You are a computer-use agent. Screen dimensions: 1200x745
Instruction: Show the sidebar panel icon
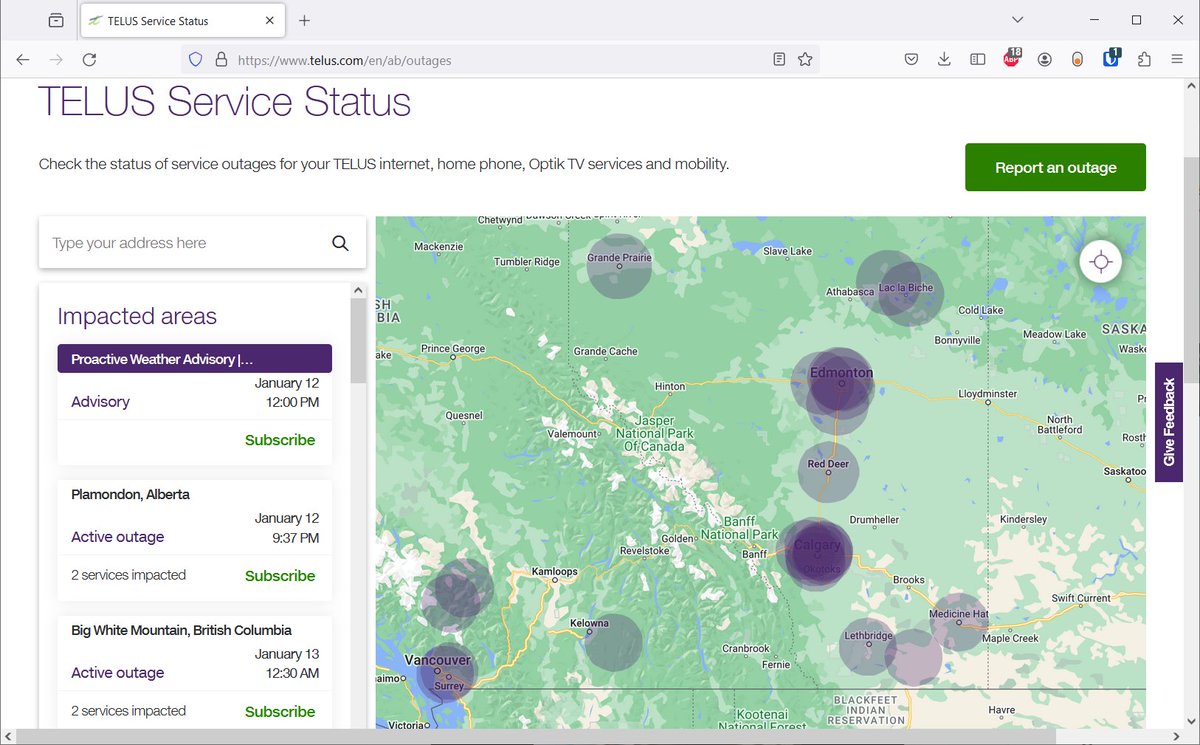(978, 60)
